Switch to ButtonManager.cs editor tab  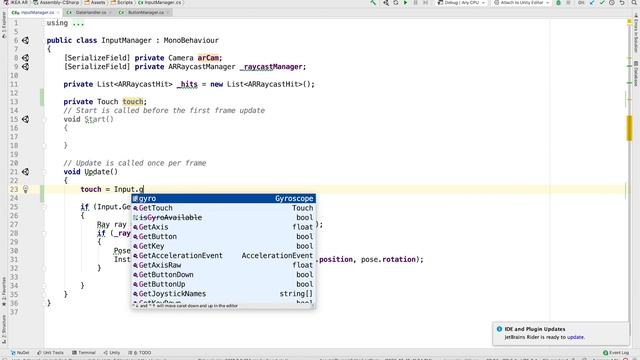(144, 12)
